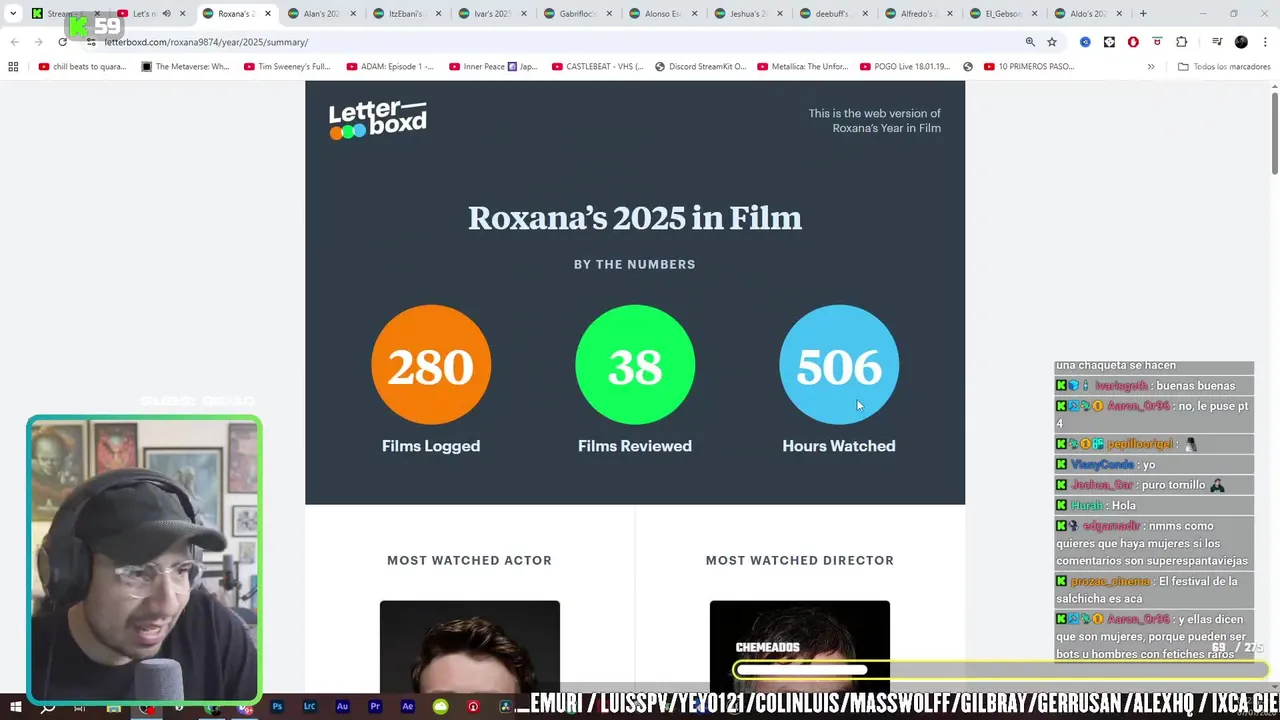This screenshot has width=1280, height=720.
Task: Open the tab search dropdown arrow
Action: [13, 14]
